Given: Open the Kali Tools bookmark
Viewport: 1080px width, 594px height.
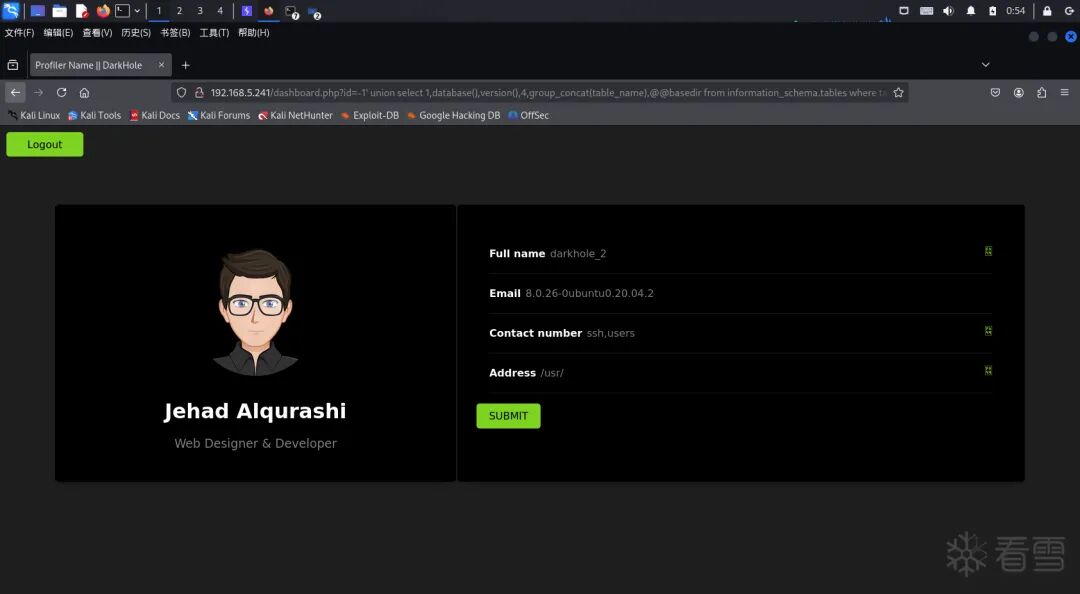Looking at the screenshot, I should tap(94, 115).
